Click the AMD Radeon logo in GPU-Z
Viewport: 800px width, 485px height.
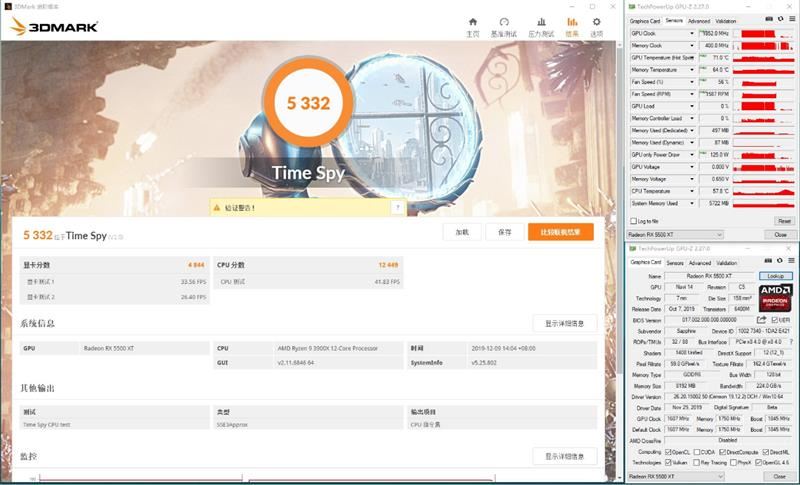pos(776,298)
